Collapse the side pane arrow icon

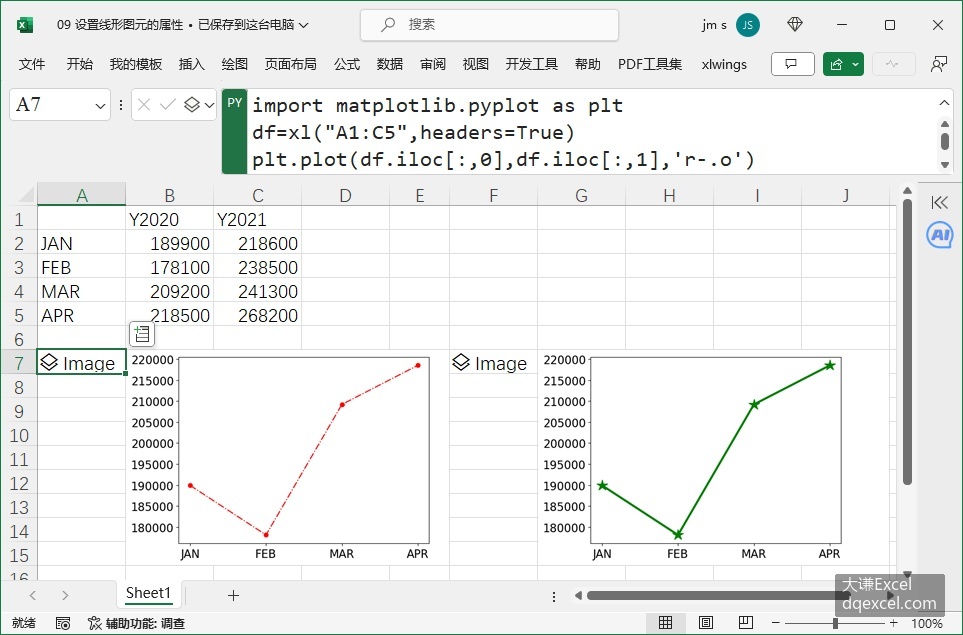click(x=940, y=203)
